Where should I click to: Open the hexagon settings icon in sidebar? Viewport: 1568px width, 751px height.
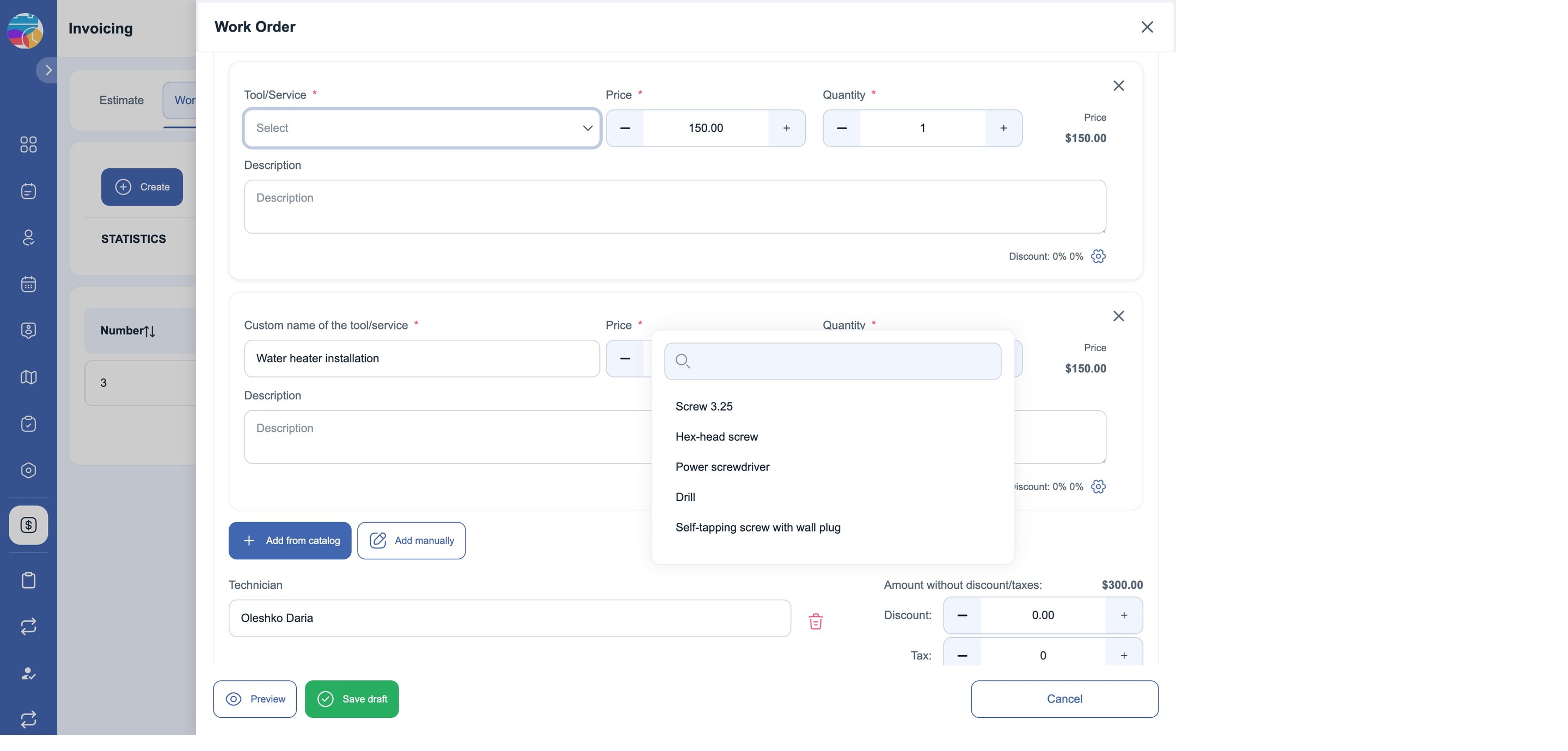pos(29,470)
